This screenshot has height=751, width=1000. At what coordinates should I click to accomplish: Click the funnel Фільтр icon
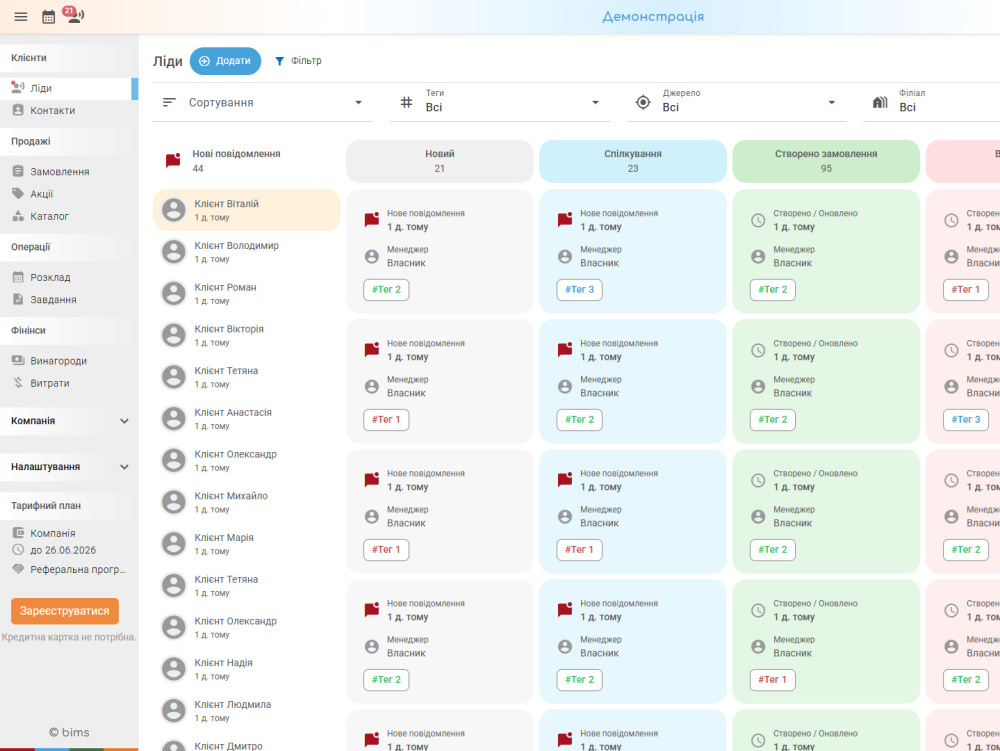point(279,61)
